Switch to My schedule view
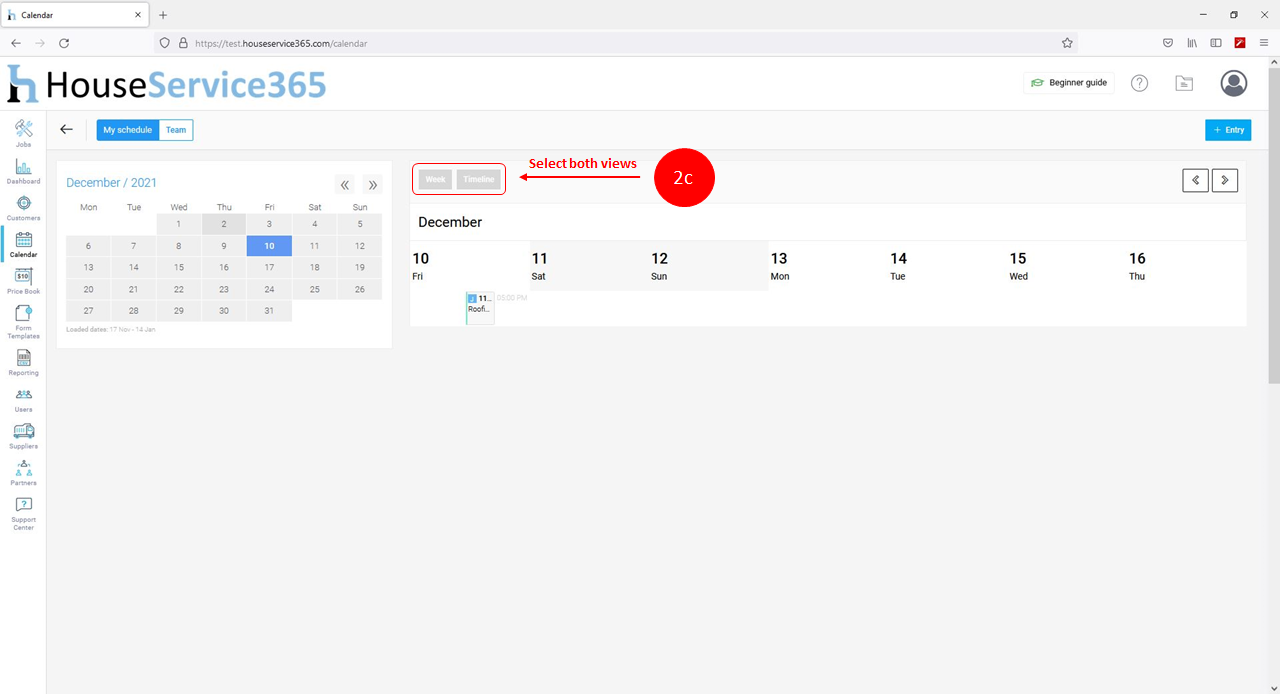 (127, 130)
